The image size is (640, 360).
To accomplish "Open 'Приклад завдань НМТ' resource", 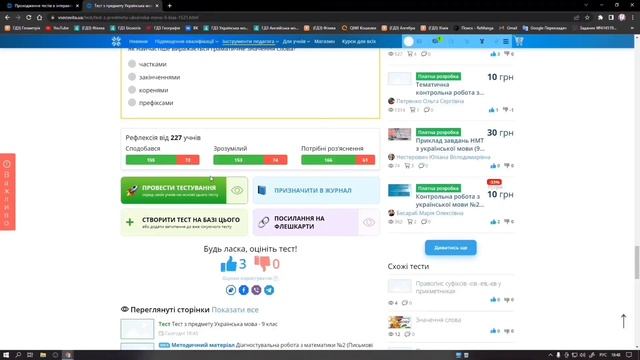I will [x=450, y=144].
